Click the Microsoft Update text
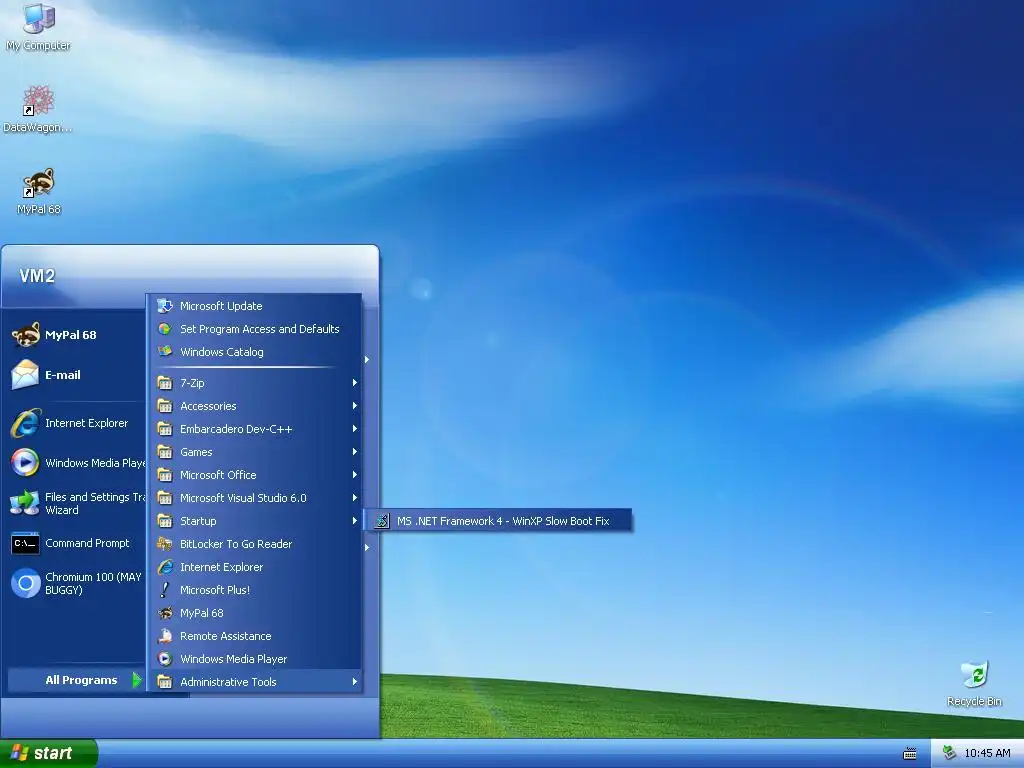This screenshot has width=1024, height=768. pyautogui.click(x=221, y=306)
